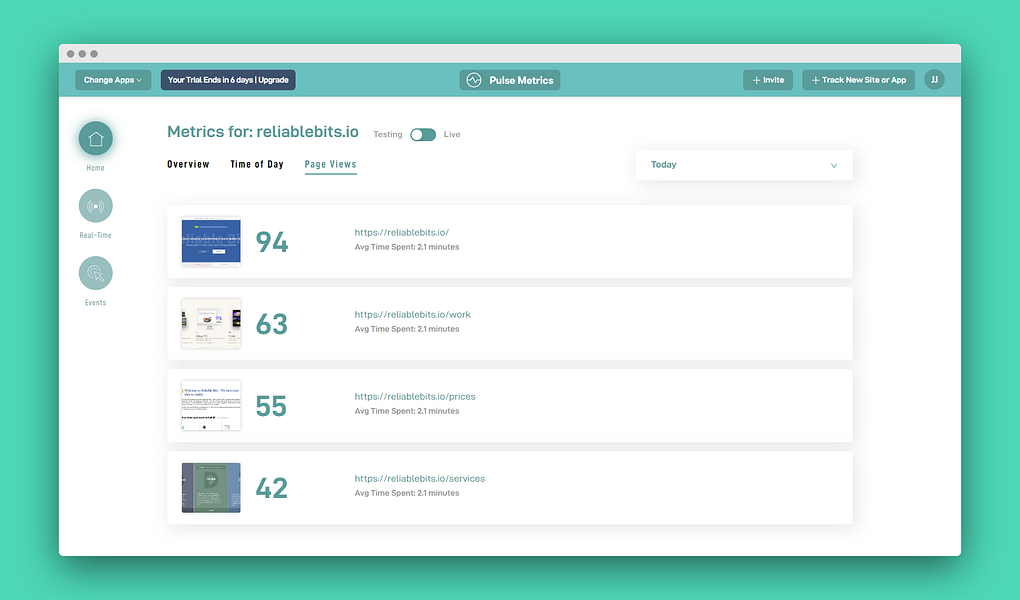Screen dimensions: 1020x600
Task: Click the chevron on the Today filter
Action: coord(834,164)
